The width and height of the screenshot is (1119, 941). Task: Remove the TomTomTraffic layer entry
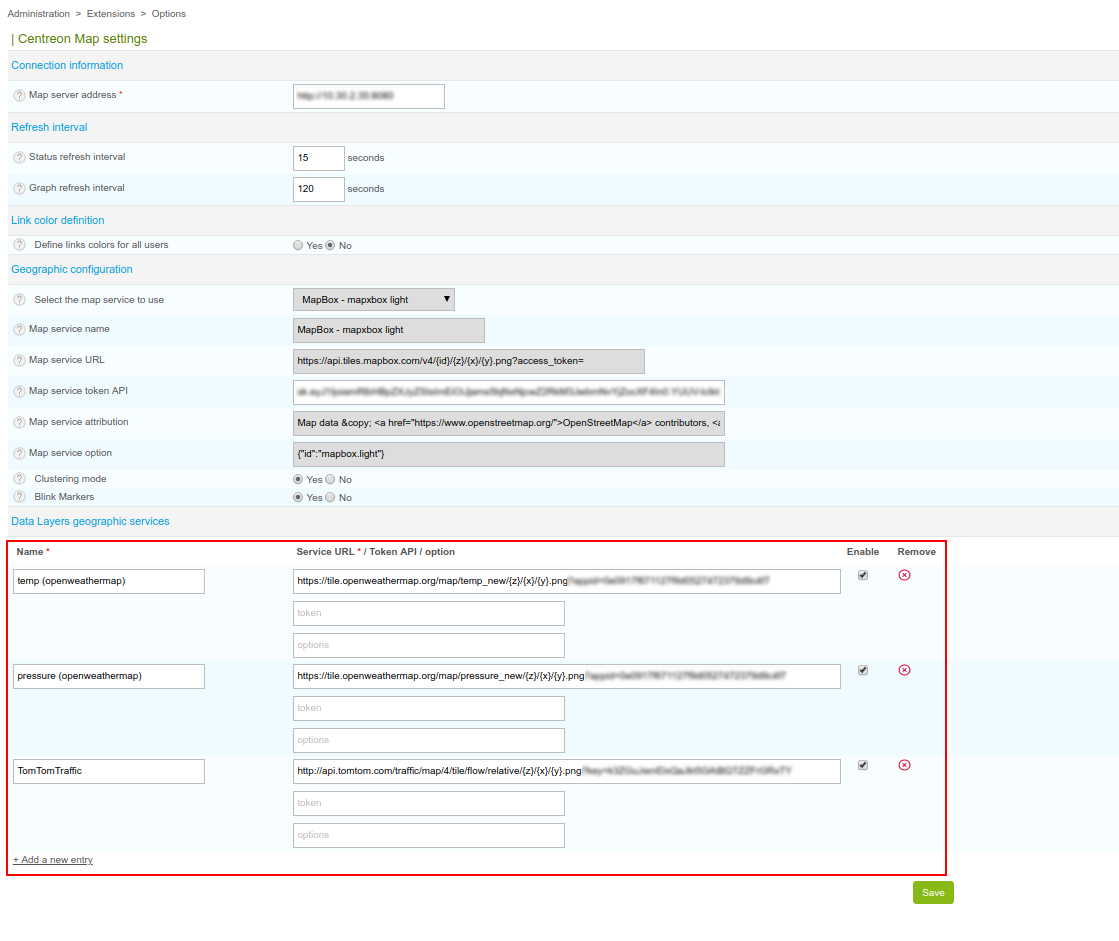click(x=904, y=765)
